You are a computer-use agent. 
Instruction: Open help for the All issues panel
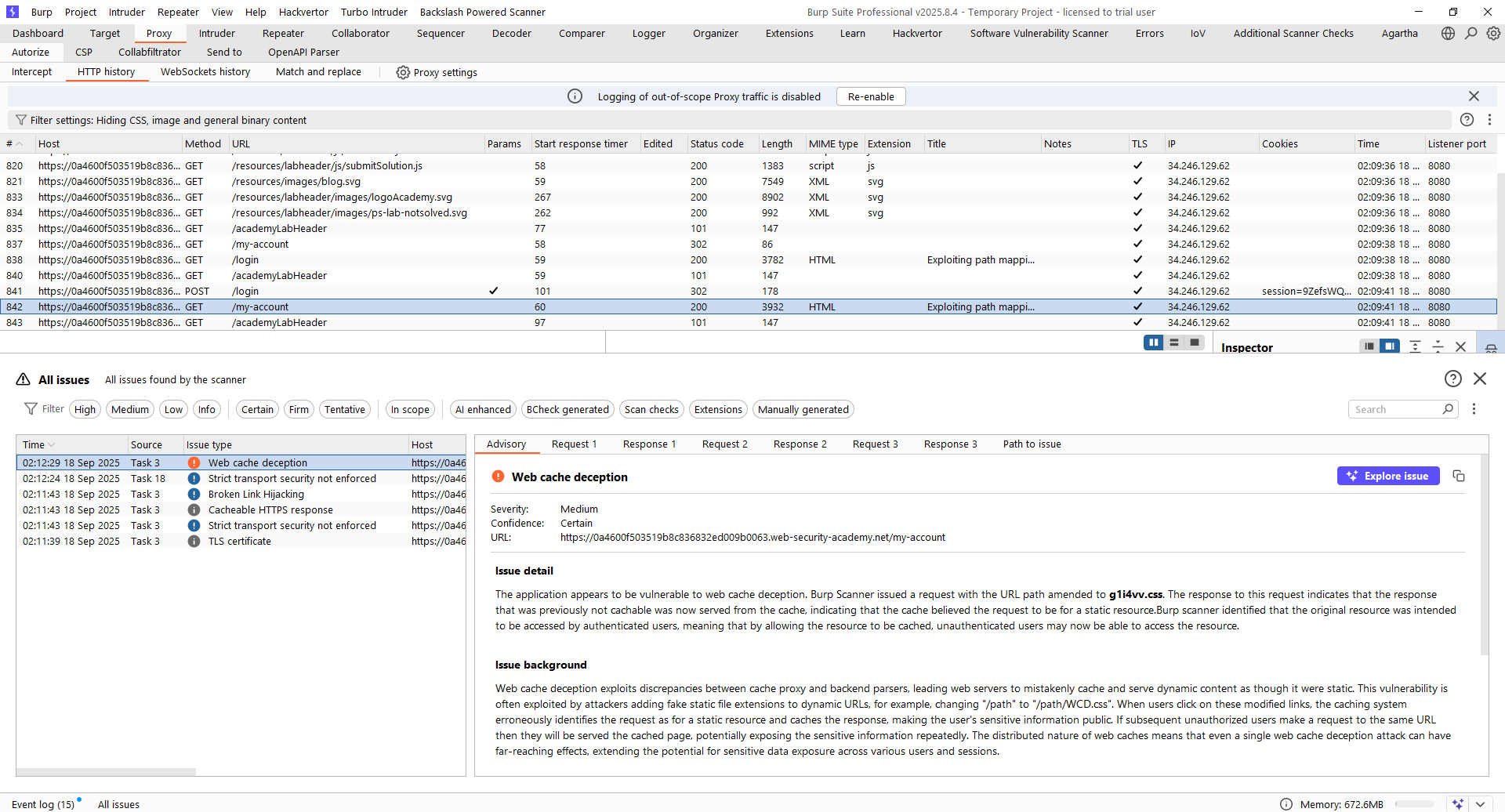tap(1452, 379)
